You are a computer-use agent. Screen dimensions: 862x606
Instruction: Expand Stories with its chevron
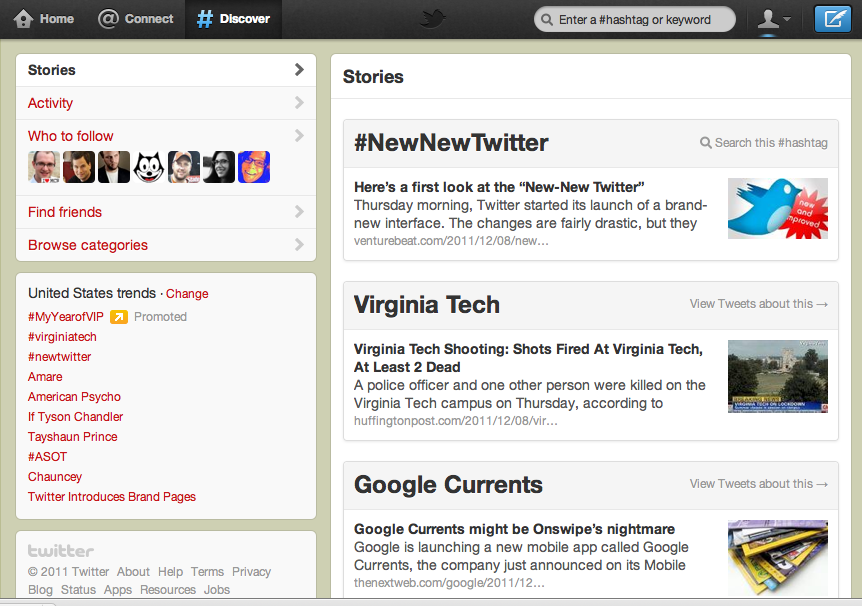pos(299,70)
